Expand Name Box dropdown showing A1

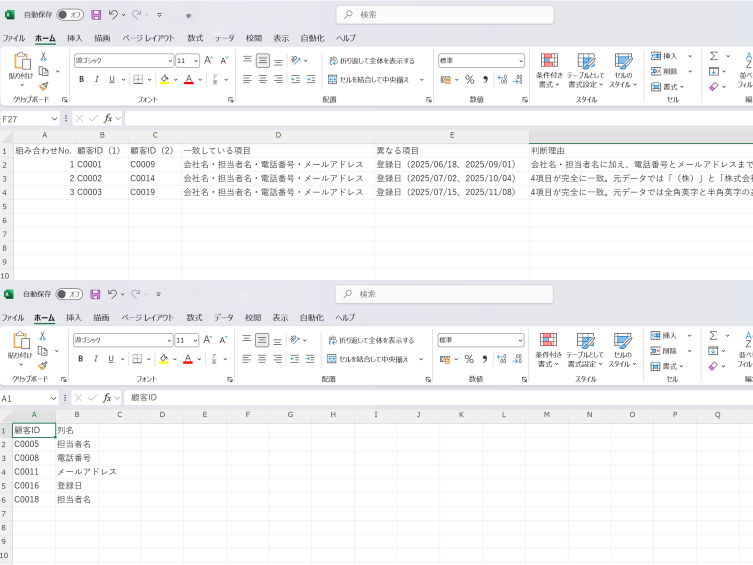click(x=53, y=398)
